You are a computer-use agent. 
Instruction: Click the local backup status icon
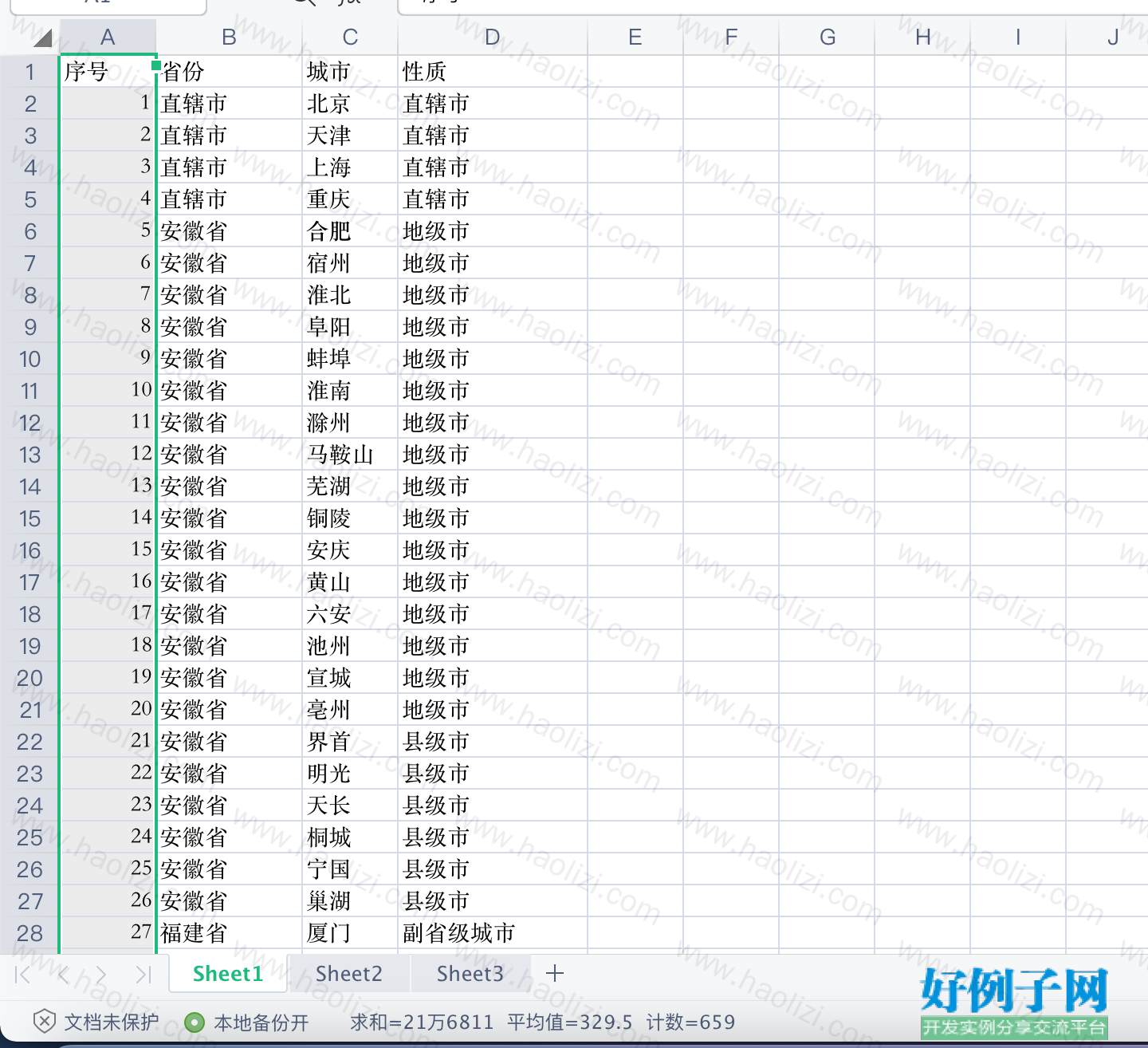point(194,1022)
